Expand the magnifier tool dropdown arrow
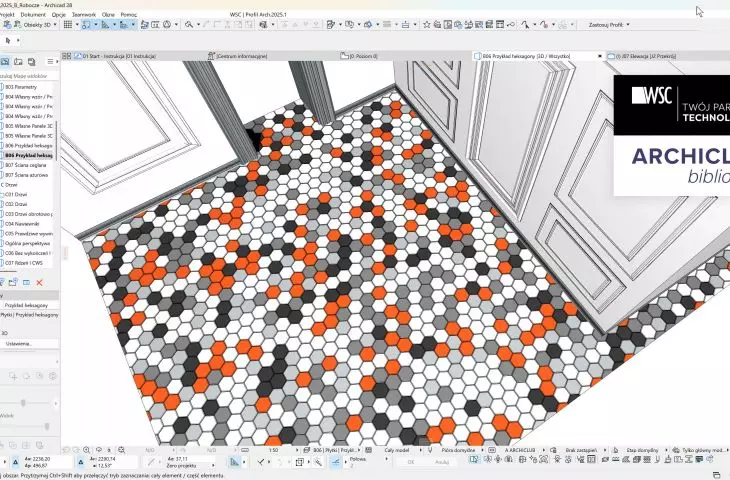This screenshot has height=480, width=730. 198,25
